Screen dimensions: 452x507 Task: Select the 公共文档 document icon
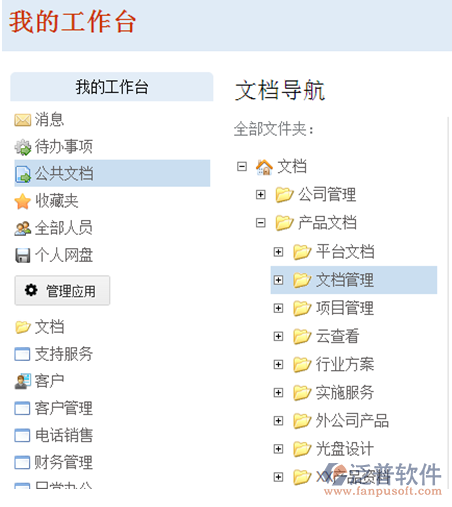point(22,174)
